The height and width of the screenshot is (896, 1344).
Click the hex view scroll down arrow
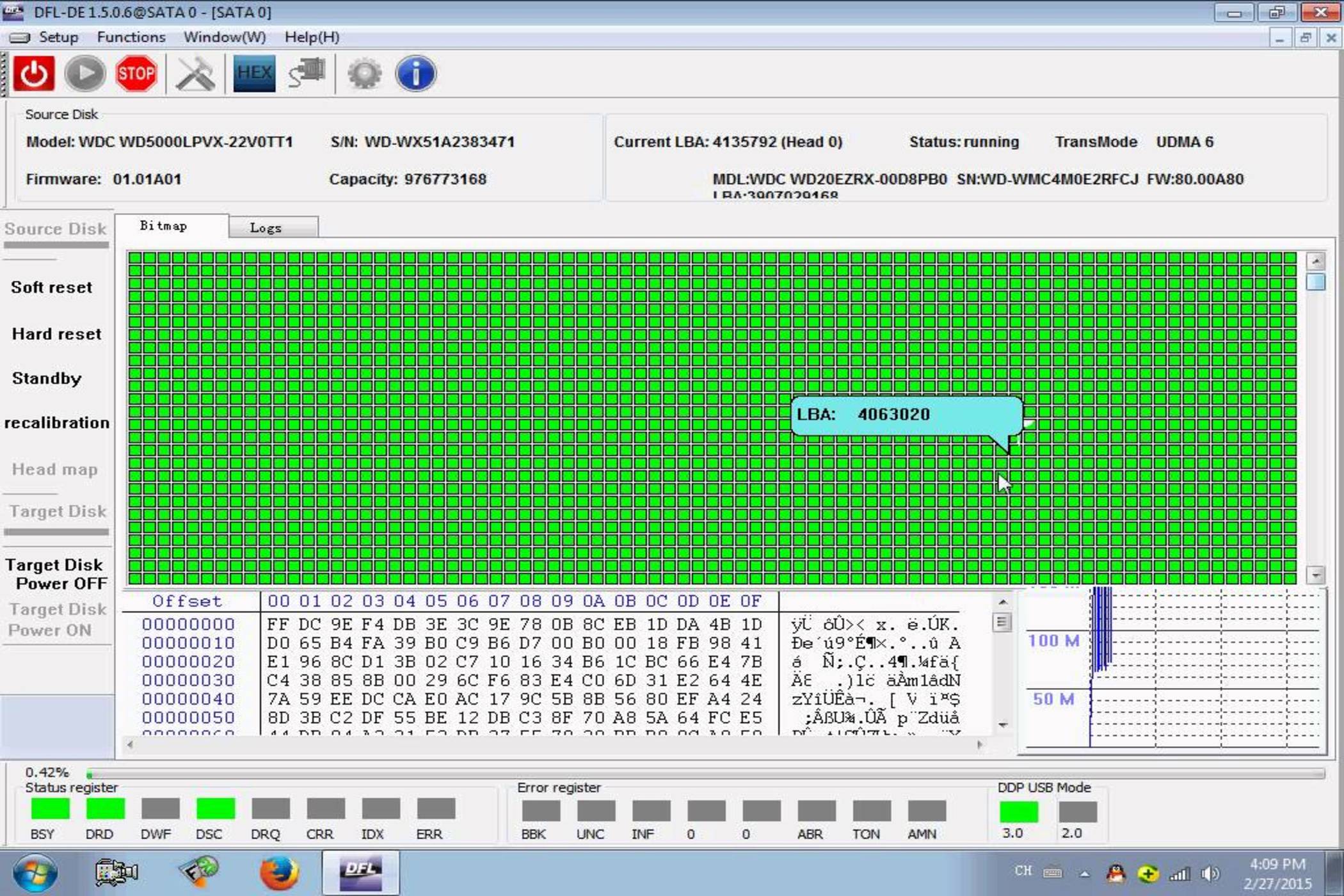point(1002,725)
